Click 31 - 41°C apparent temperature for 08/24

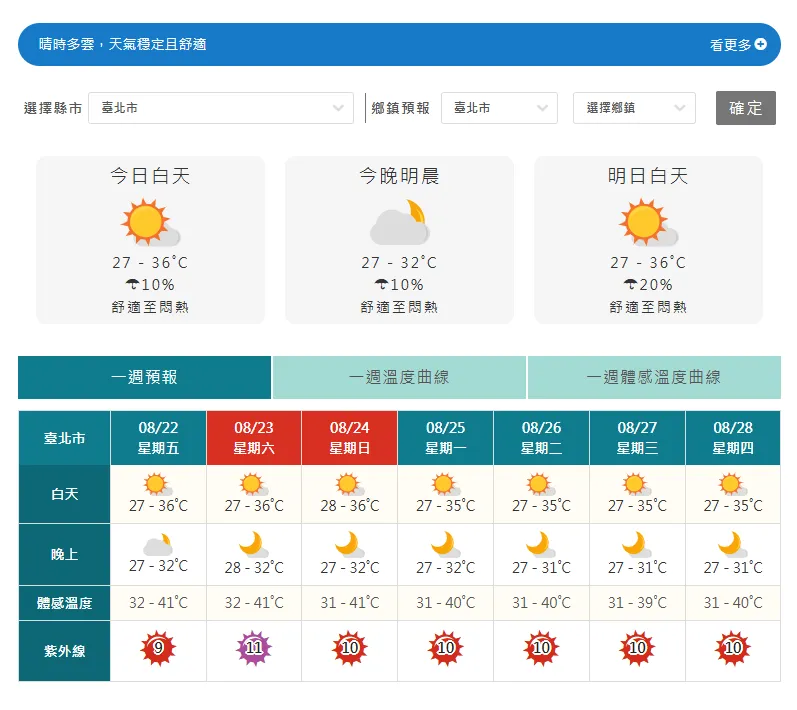(x=350, y=603)
